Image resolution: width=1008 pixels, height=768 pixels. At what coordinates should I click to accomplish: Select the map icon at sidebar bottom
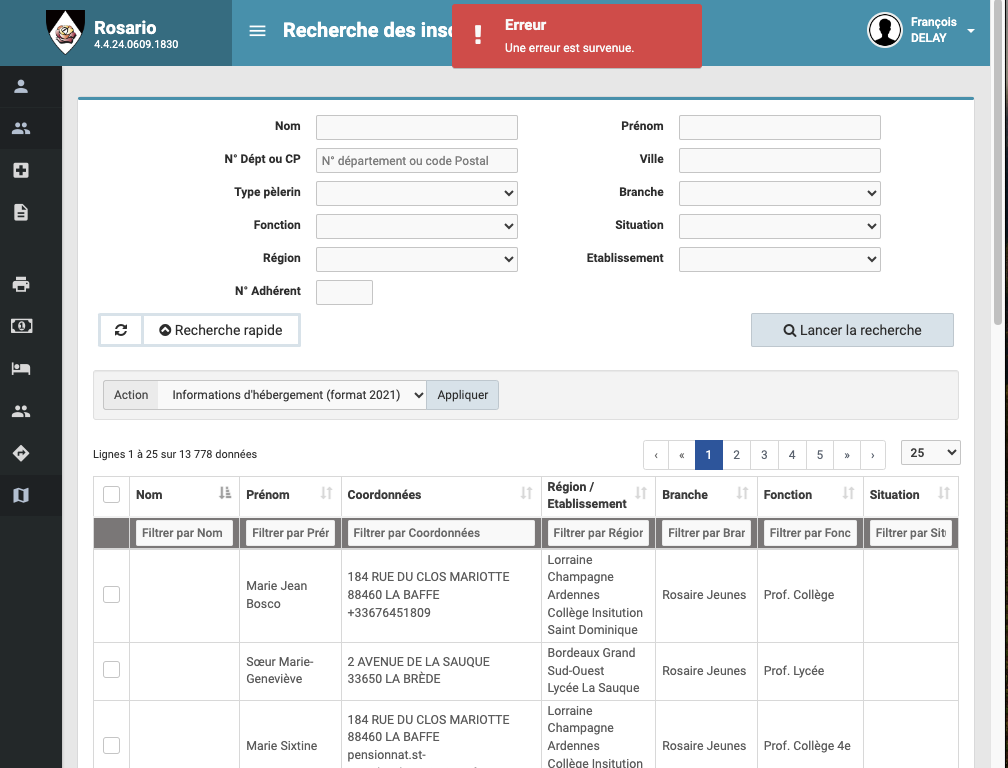coord(20,495)
